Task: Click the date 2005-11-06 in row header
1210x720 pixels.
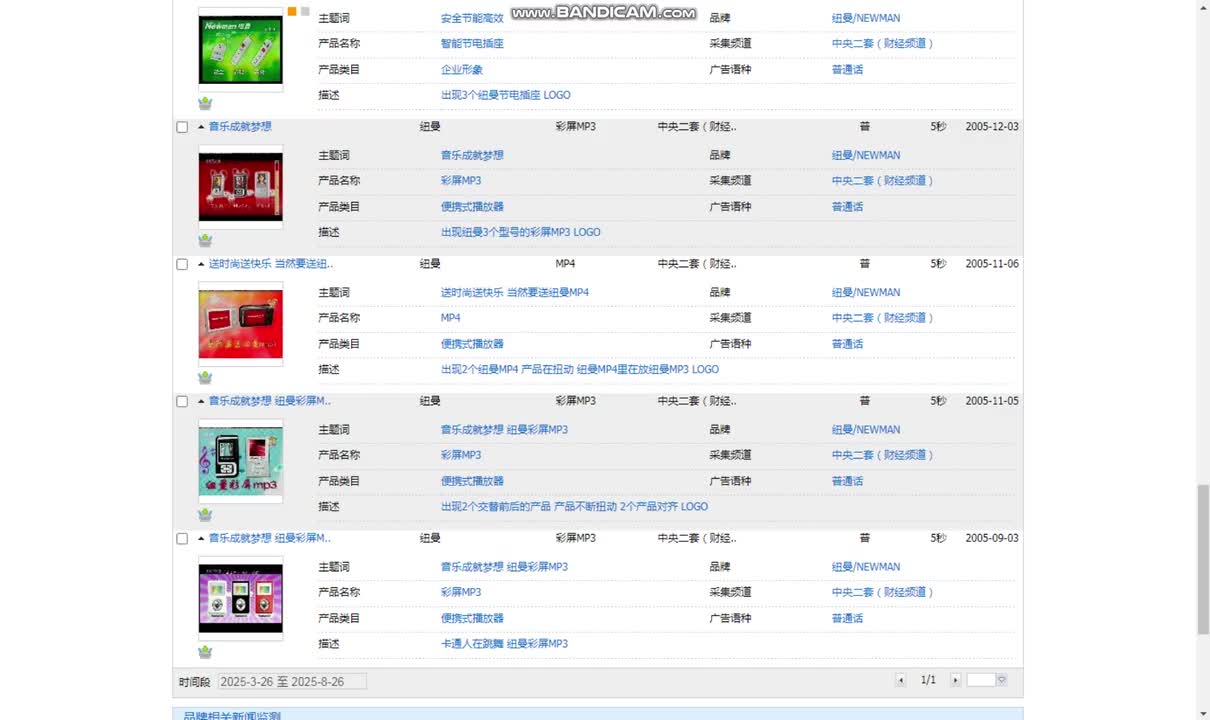Action: [x=992, y=264]
